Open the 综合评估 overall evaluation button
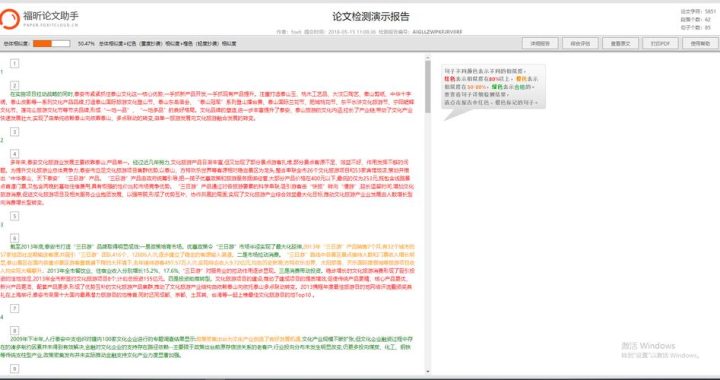 pyautogui.click(x=580, y=44)
